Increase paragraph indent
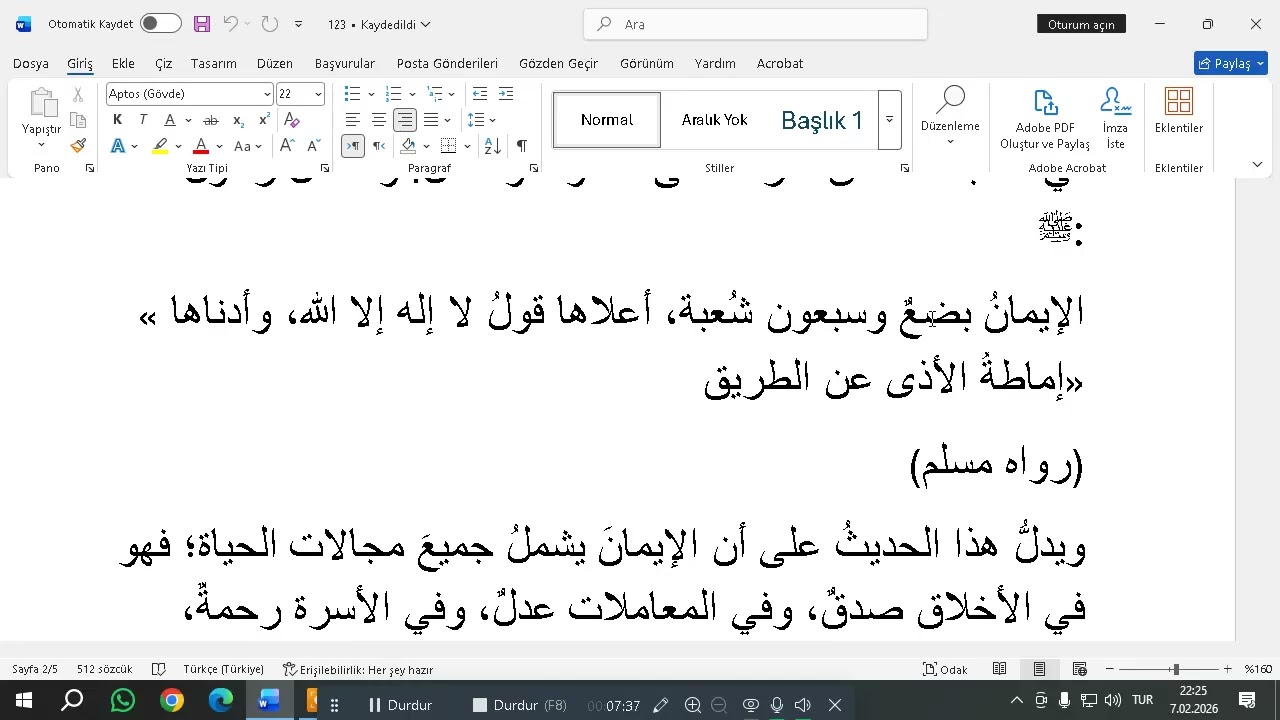 pyautogui.click(x=506, y=94)
